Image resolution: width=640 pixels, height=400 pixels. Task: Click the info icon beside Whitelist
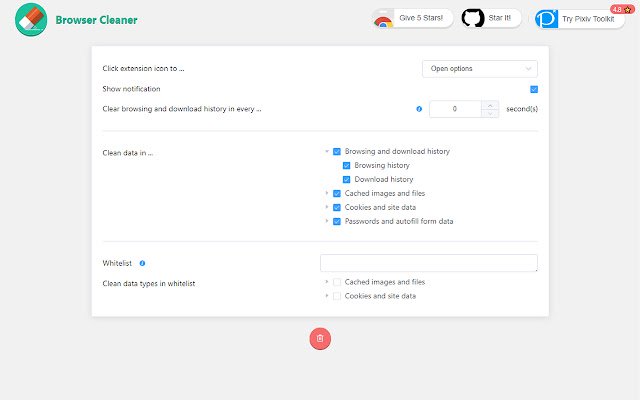142,263
